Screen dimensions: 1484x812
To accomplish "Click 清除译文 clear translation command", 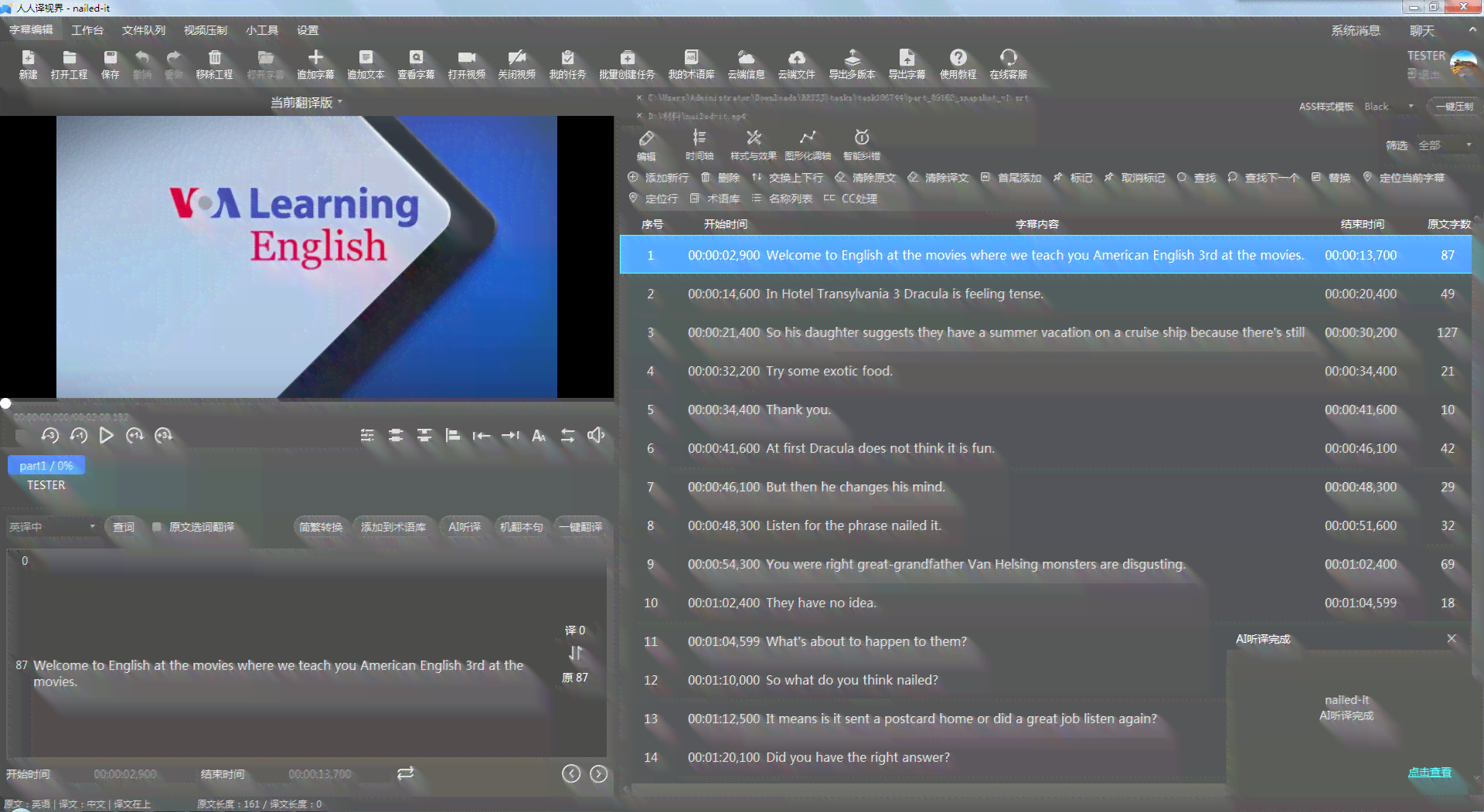I will coord(938,178).
